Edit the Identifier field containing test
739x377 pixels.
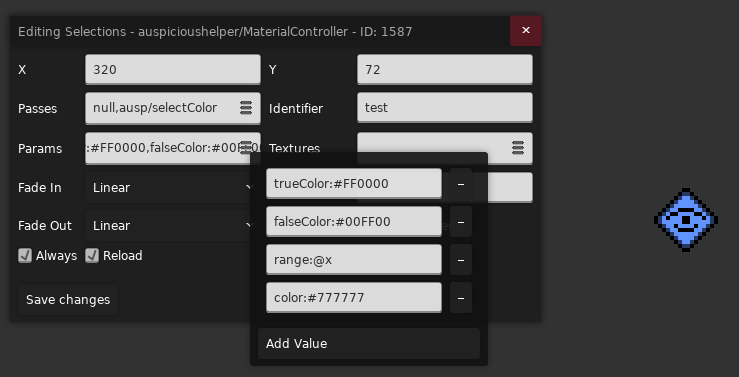[445, 108]
